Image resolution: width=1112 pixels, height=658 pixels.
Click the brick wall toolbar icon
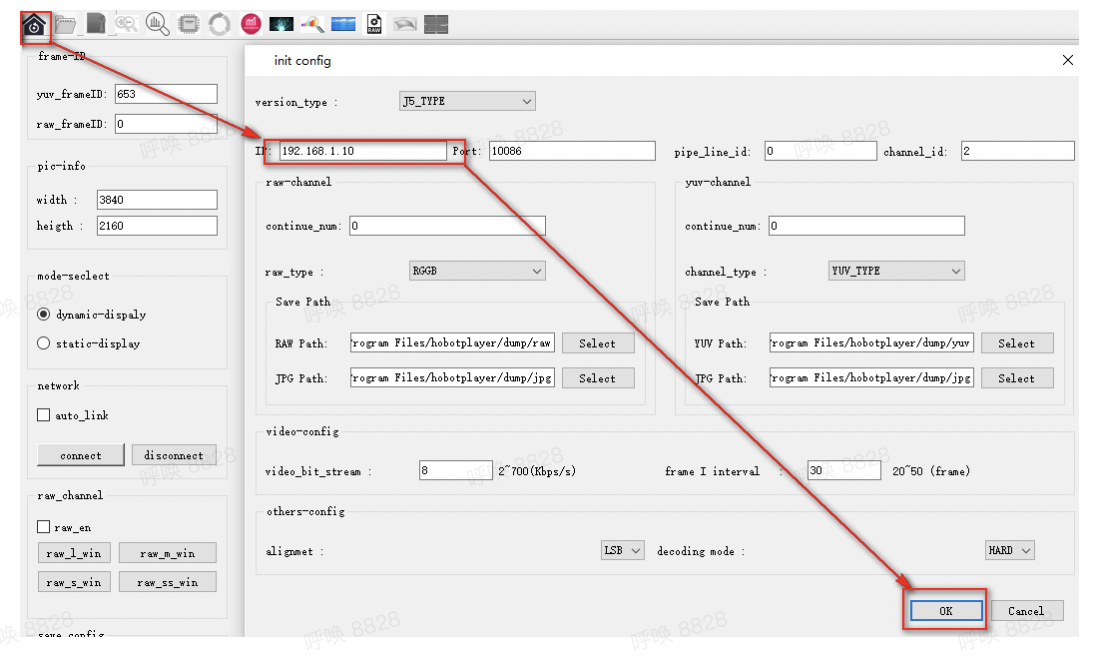[x=436, y=25]
